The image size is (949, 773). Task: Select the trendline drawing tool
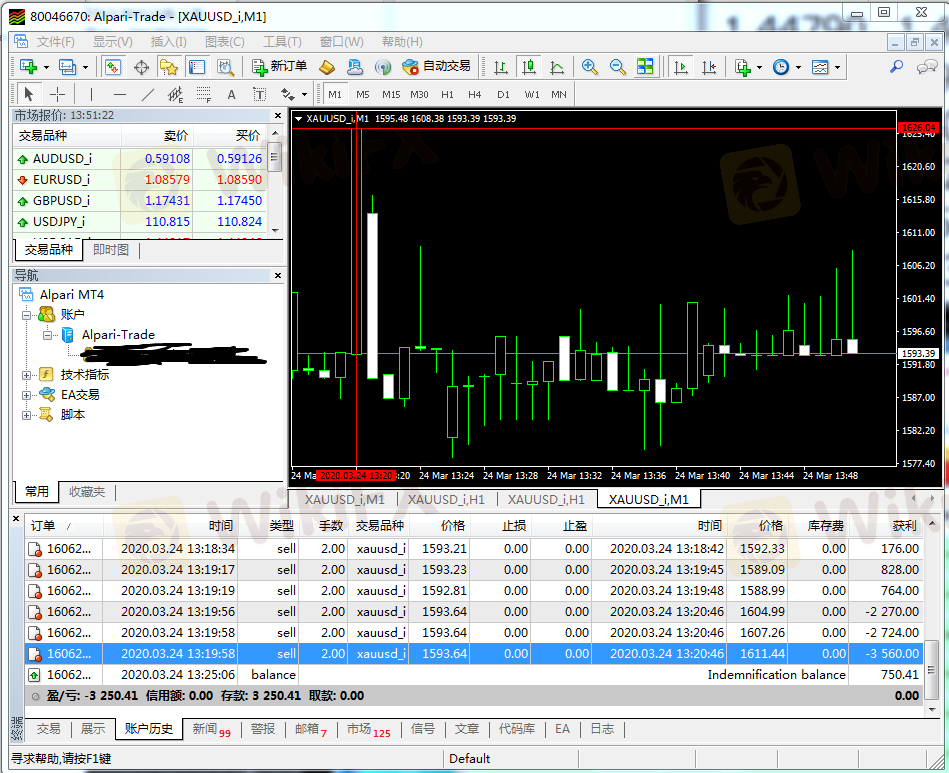coord(148,95)
